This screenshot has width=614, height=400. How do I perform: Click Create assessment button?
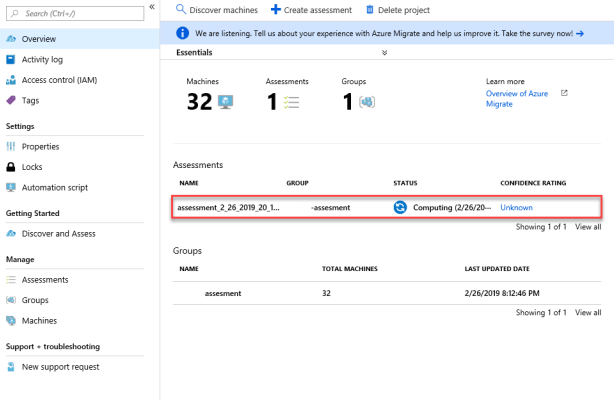tap(312, 10)
